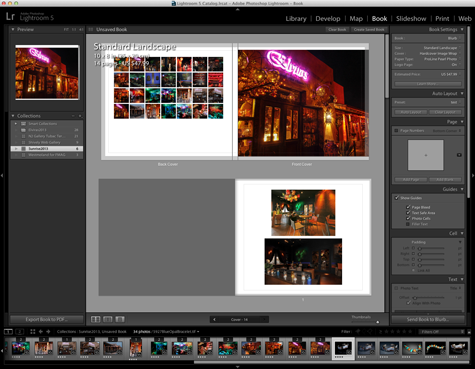Screen dimensions: 475x369
Task: Hide the top module picker arrow
Action: [237, 9]
